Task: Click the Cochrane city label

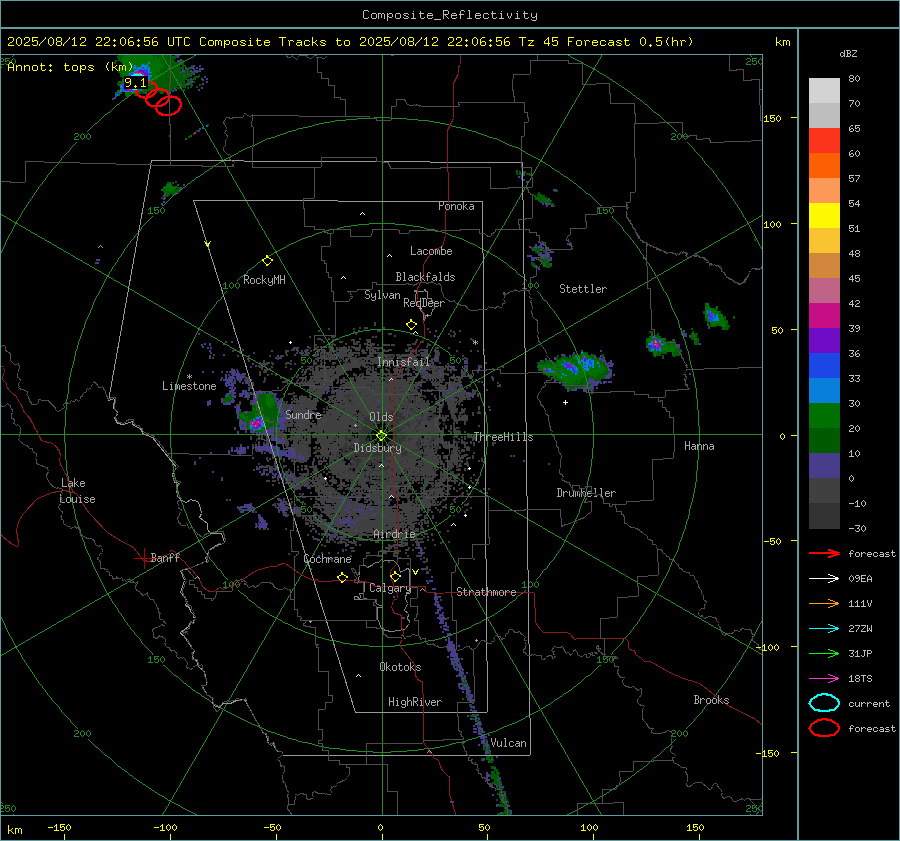Action: 327,559
